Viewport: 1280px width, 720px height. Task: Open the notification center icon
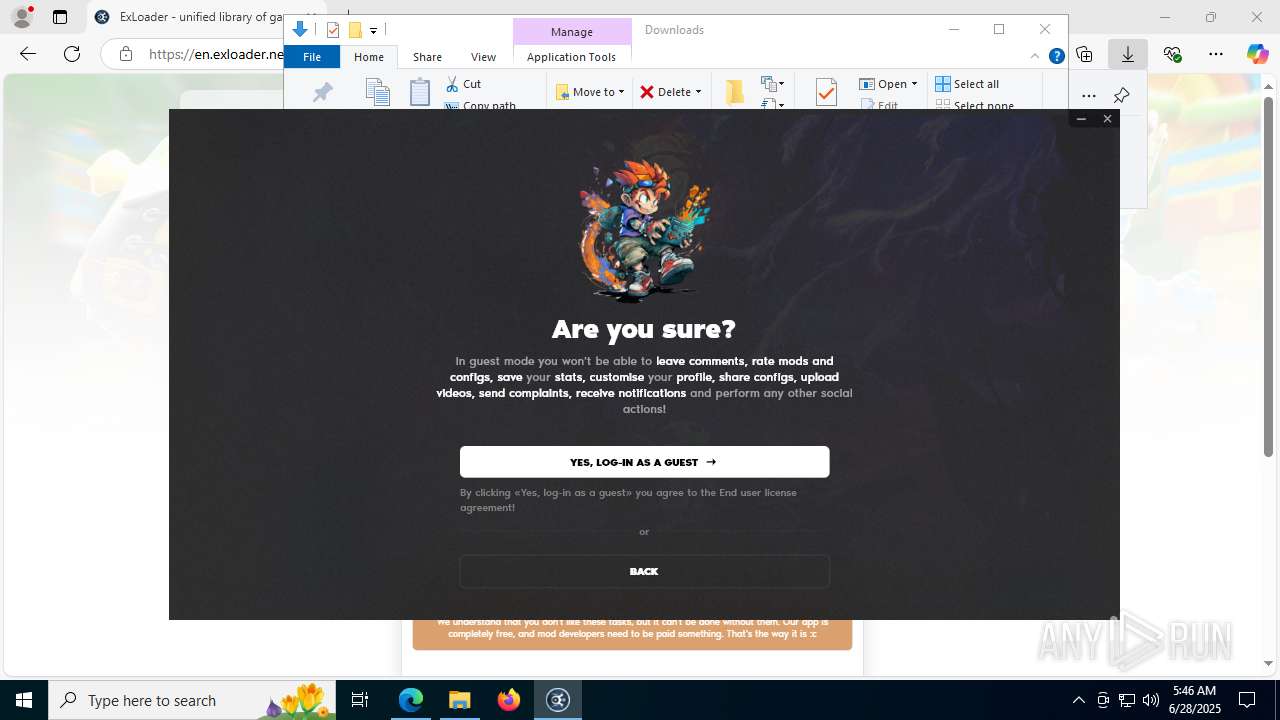point(1247,700)
